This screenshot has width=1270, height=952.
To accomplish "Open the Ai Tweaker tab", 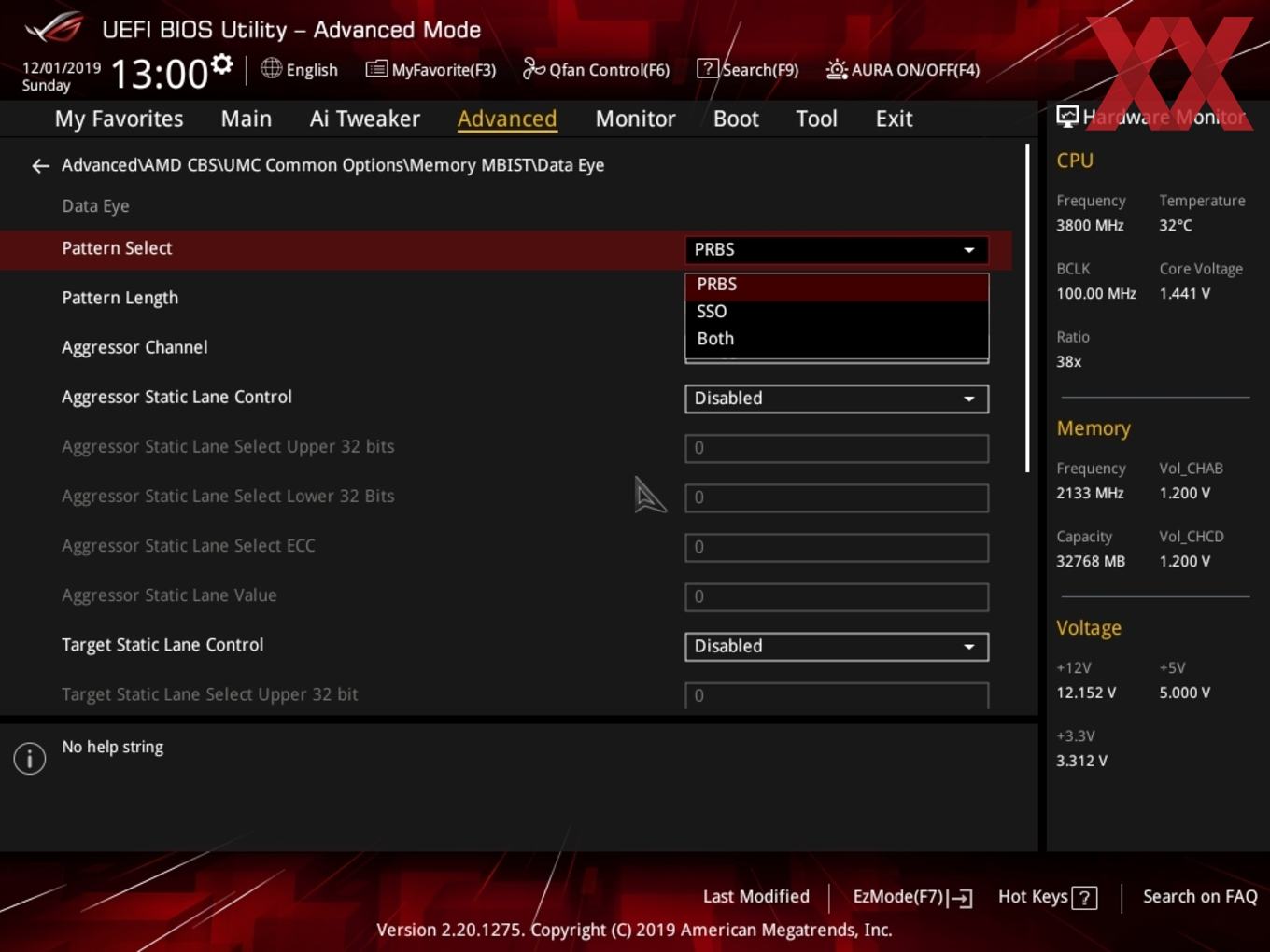I will coord(365,119).
